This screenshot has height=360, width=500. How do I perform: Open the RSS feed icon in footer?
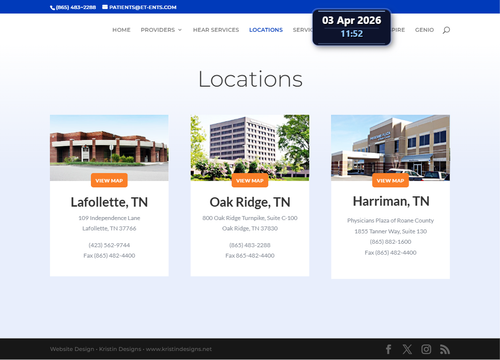[445, 349]
